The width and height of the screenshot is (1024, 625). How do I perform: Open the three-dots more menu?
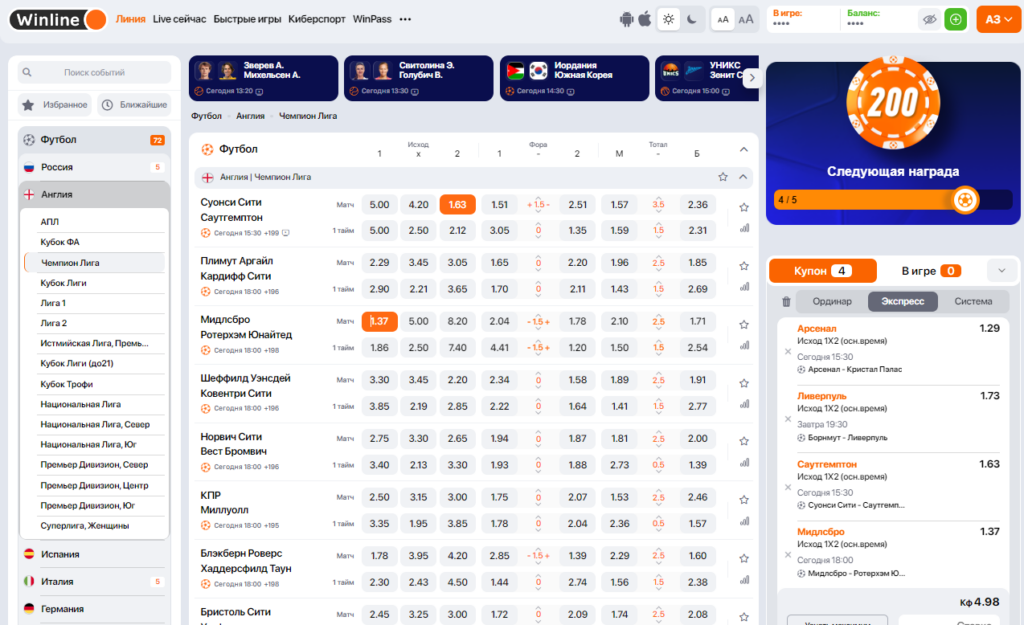click(x=406, y=19)
